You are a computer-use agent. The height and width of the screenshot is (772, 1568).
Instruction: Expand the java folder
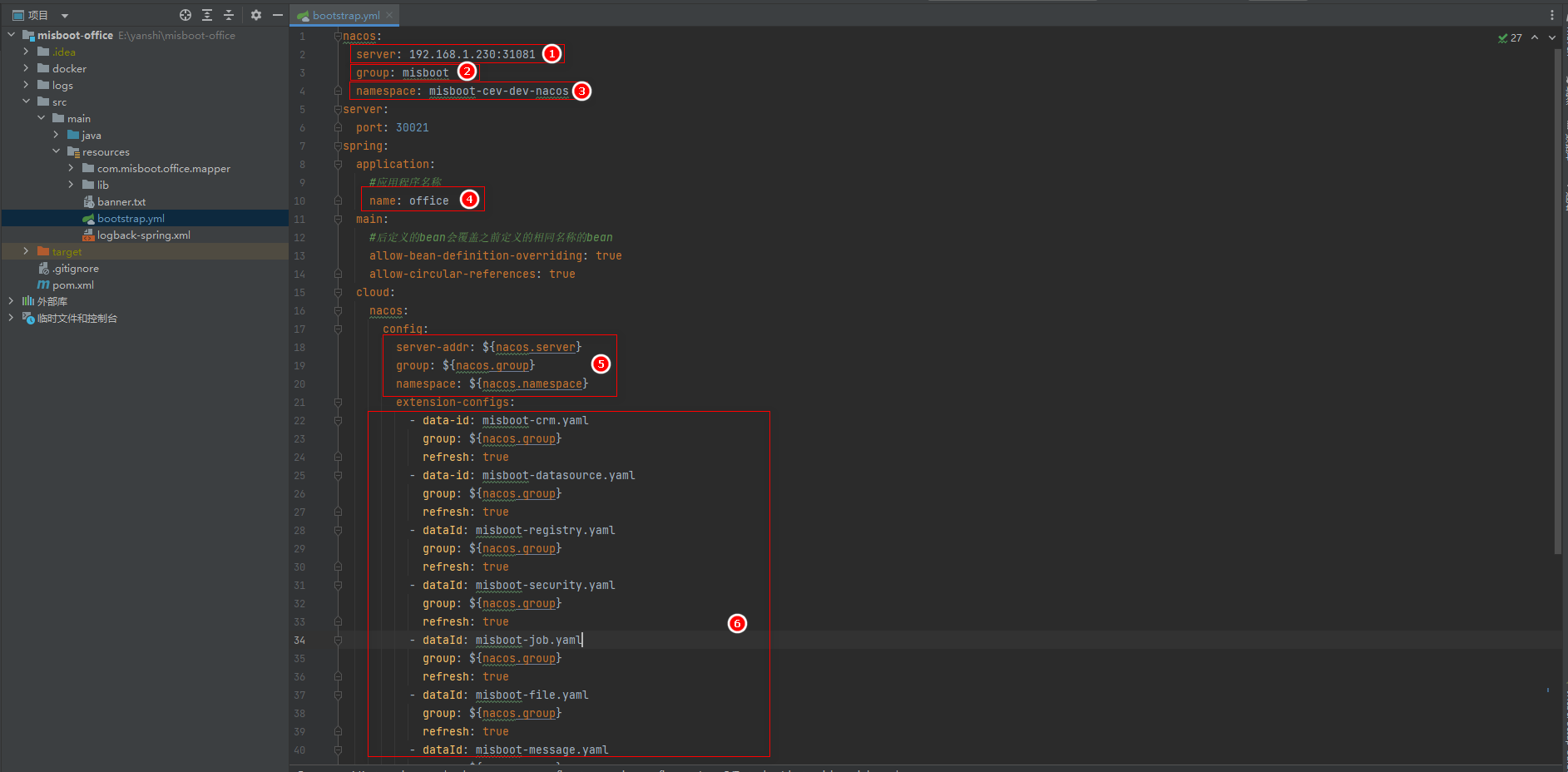coord(56,135)
